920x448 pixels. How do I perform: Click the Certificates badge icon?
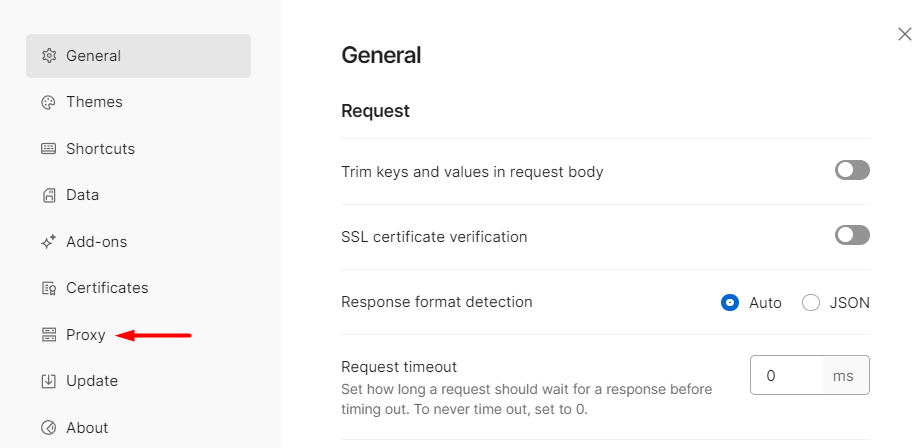[x=49, y=288]
